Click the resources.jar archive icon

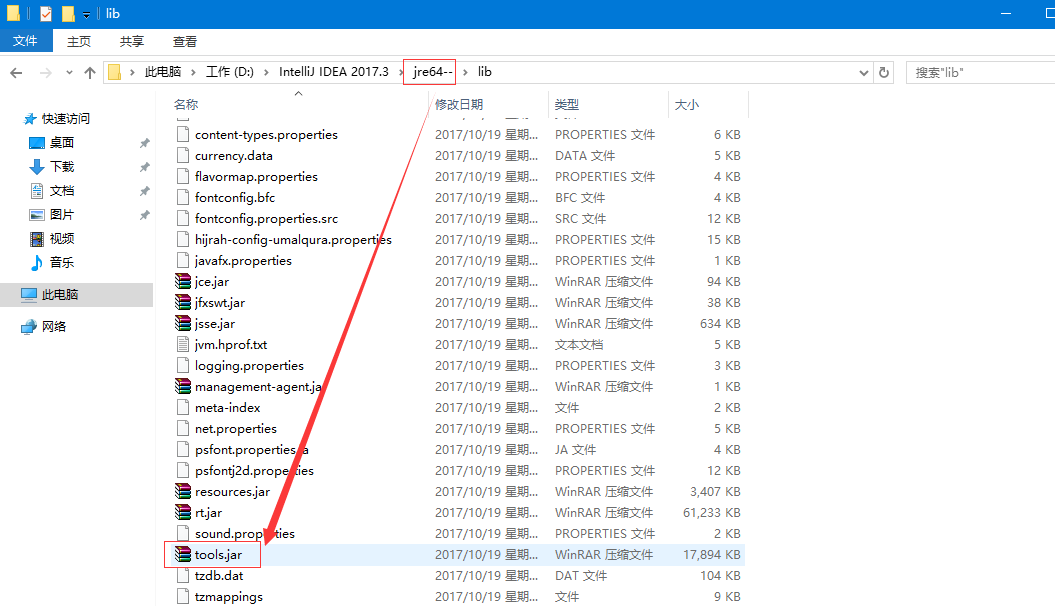[x=182, y=492]
